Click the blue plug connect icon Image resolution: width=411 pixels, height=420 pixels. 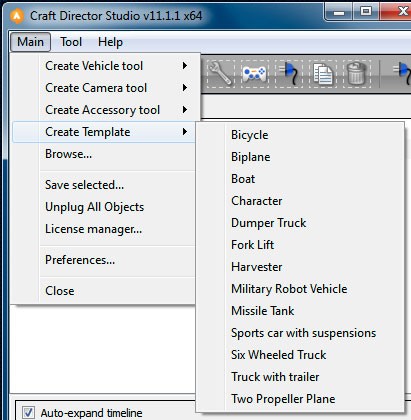coord(288,74)
